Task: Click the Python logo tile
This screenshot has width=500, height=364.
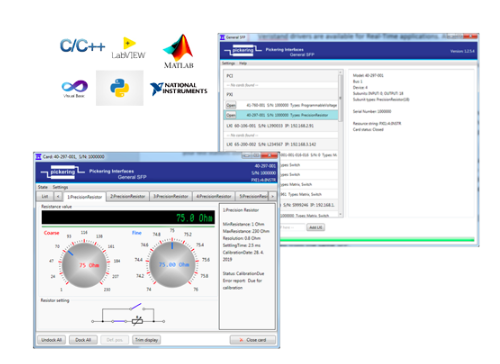Action: [x=120, y=88]
